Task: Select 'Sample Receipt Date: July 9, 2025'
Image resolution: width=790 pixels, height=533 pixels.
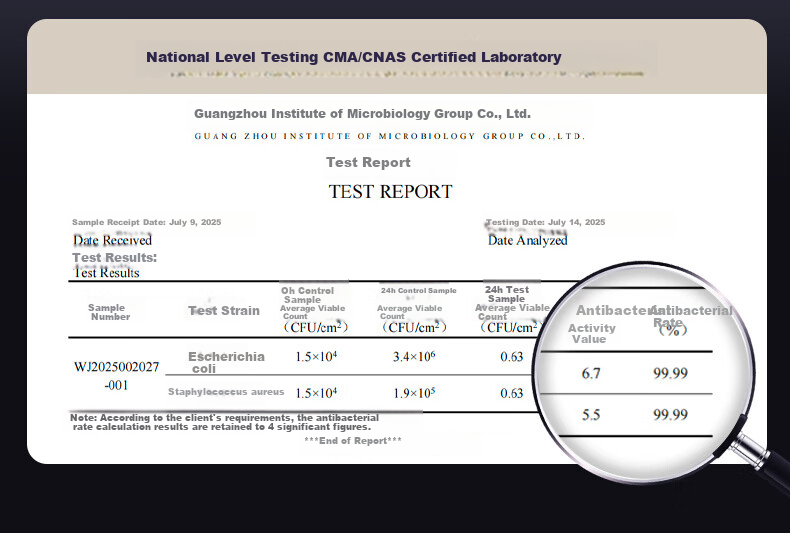Action: coord(147,222)
